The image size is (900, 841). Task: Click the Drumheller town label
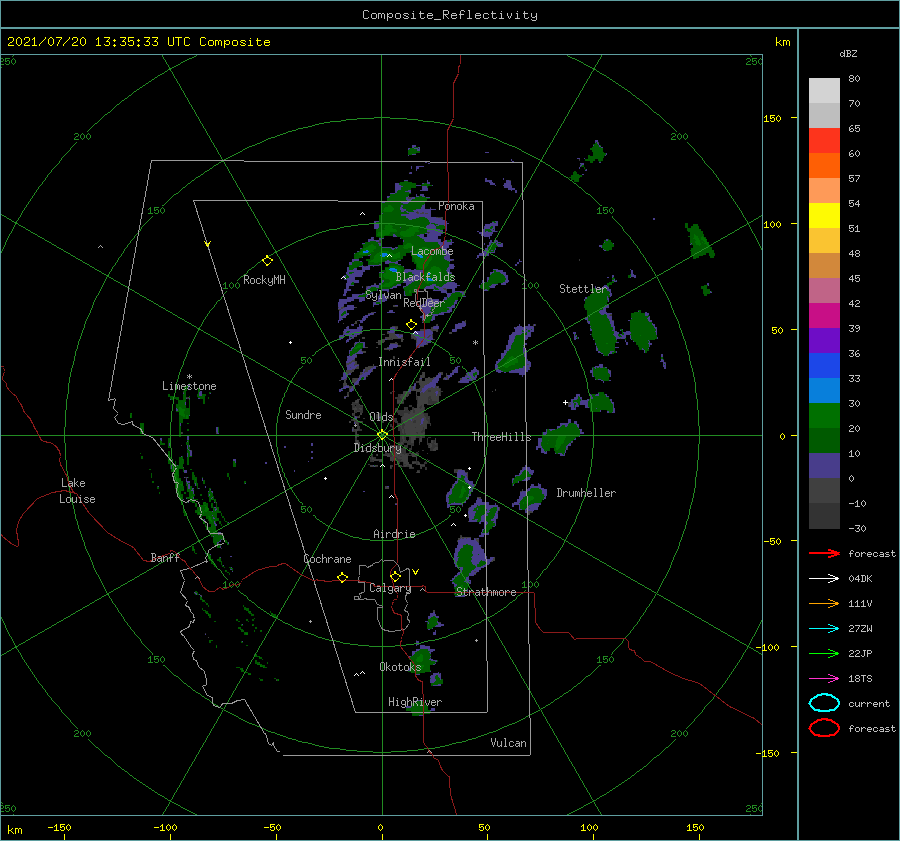point(586,493)
